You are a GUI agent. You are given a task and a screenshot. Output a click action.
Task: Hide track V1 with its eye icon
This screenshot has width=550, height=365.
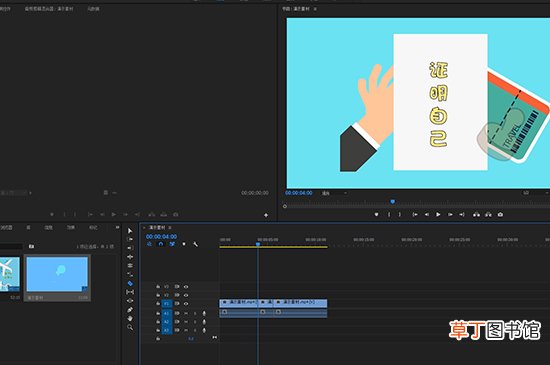tap(186, 304)
